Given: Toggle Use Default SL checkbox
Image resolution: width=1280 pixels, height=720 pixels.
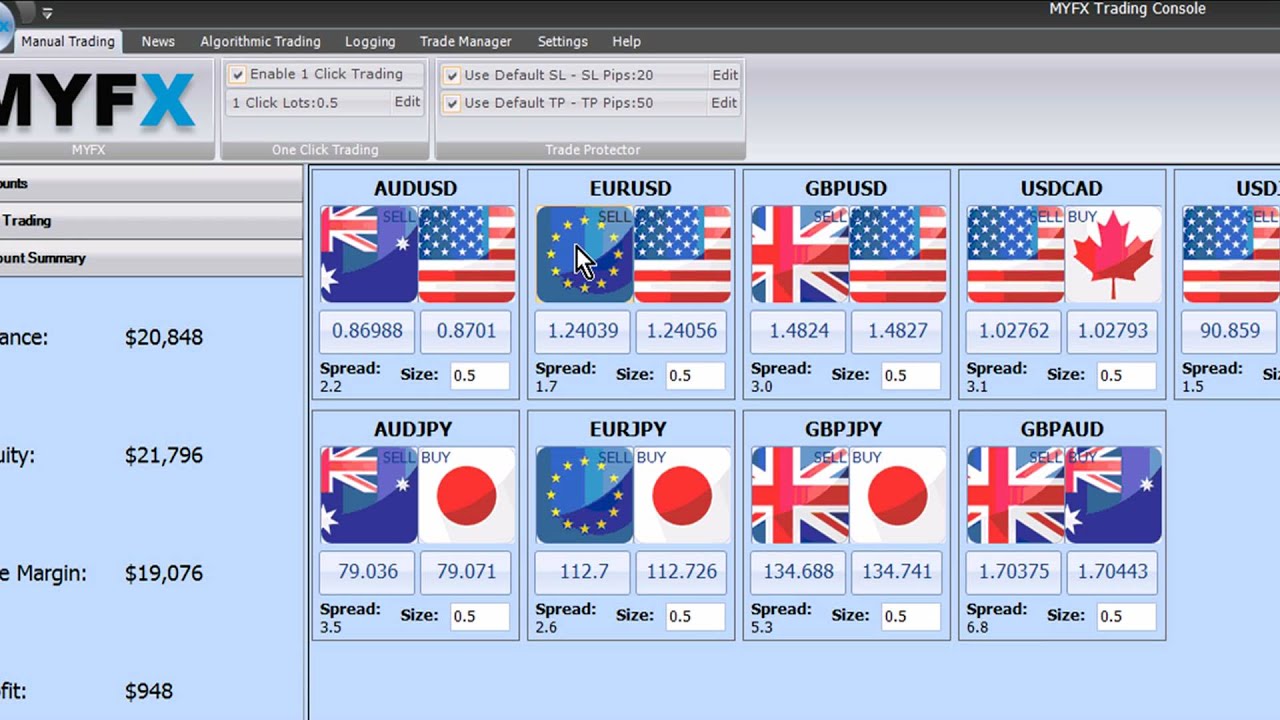Looking at the screenshot, I should pyautogui.click(x=452, y=75).
